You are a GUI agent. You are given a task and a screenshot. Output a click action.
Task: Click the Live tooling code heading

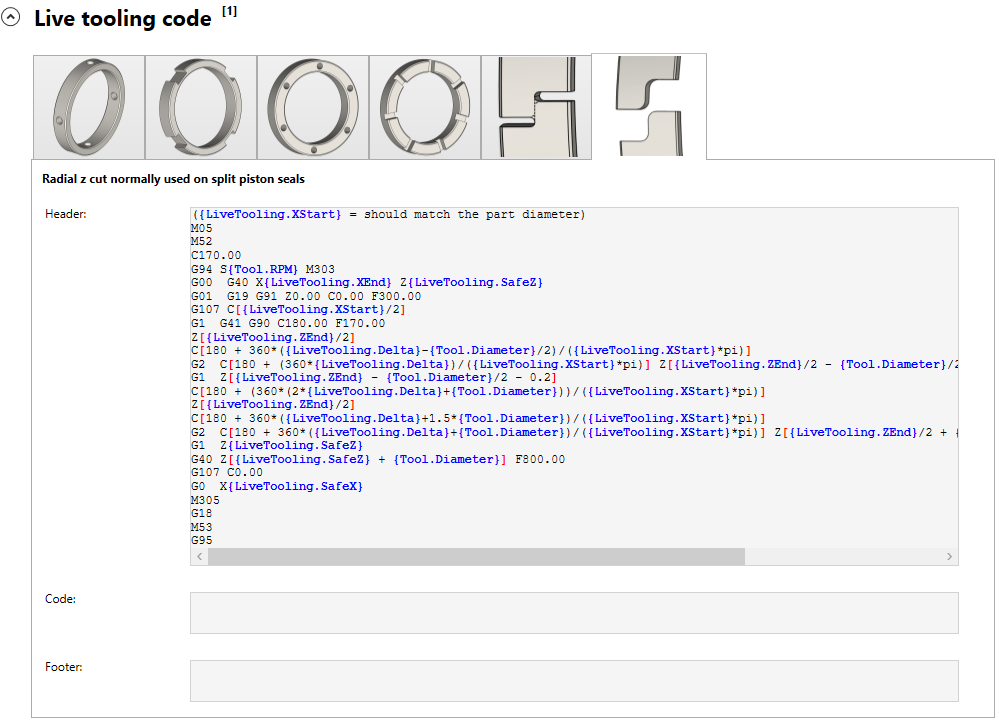point(122,19)
